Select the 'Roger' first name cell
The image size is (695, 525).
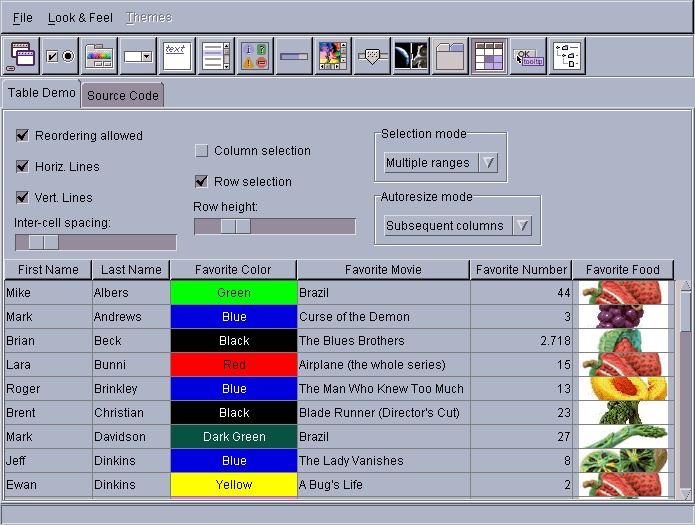pyautogui.click(x=48, y=388)
